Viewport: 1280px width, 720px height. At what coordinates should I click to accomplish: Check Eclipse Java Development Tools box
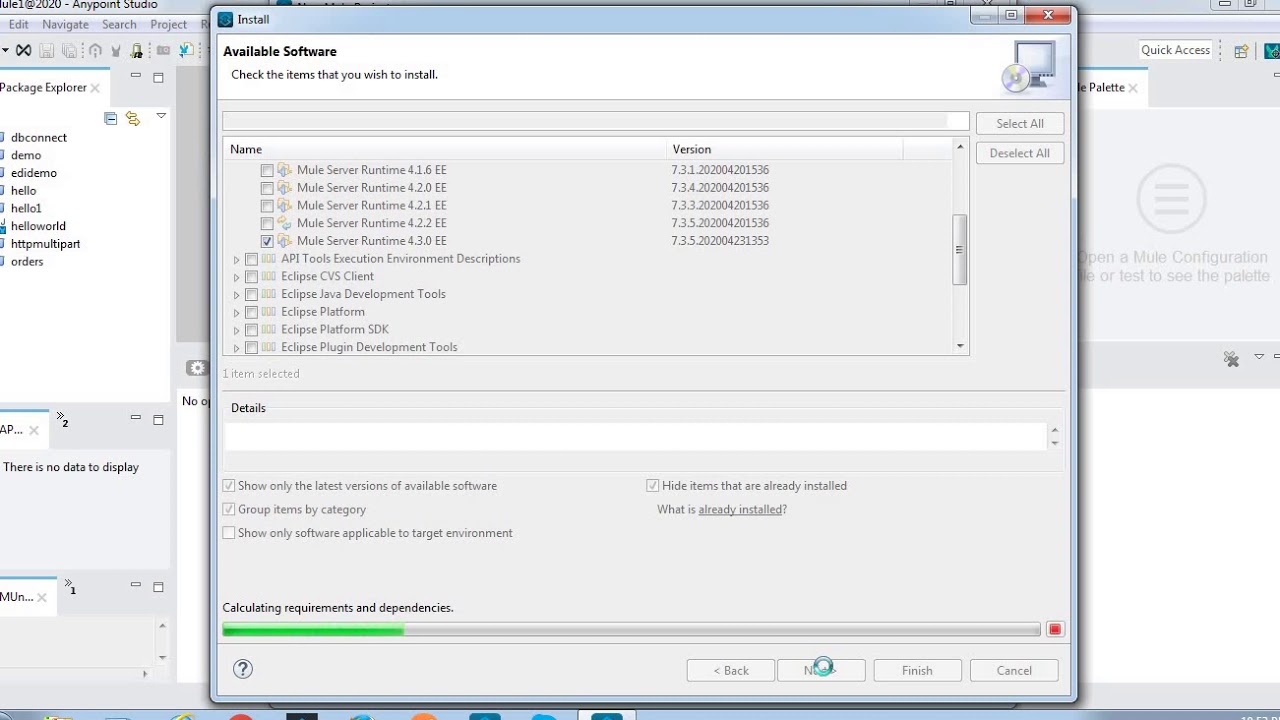251,294
